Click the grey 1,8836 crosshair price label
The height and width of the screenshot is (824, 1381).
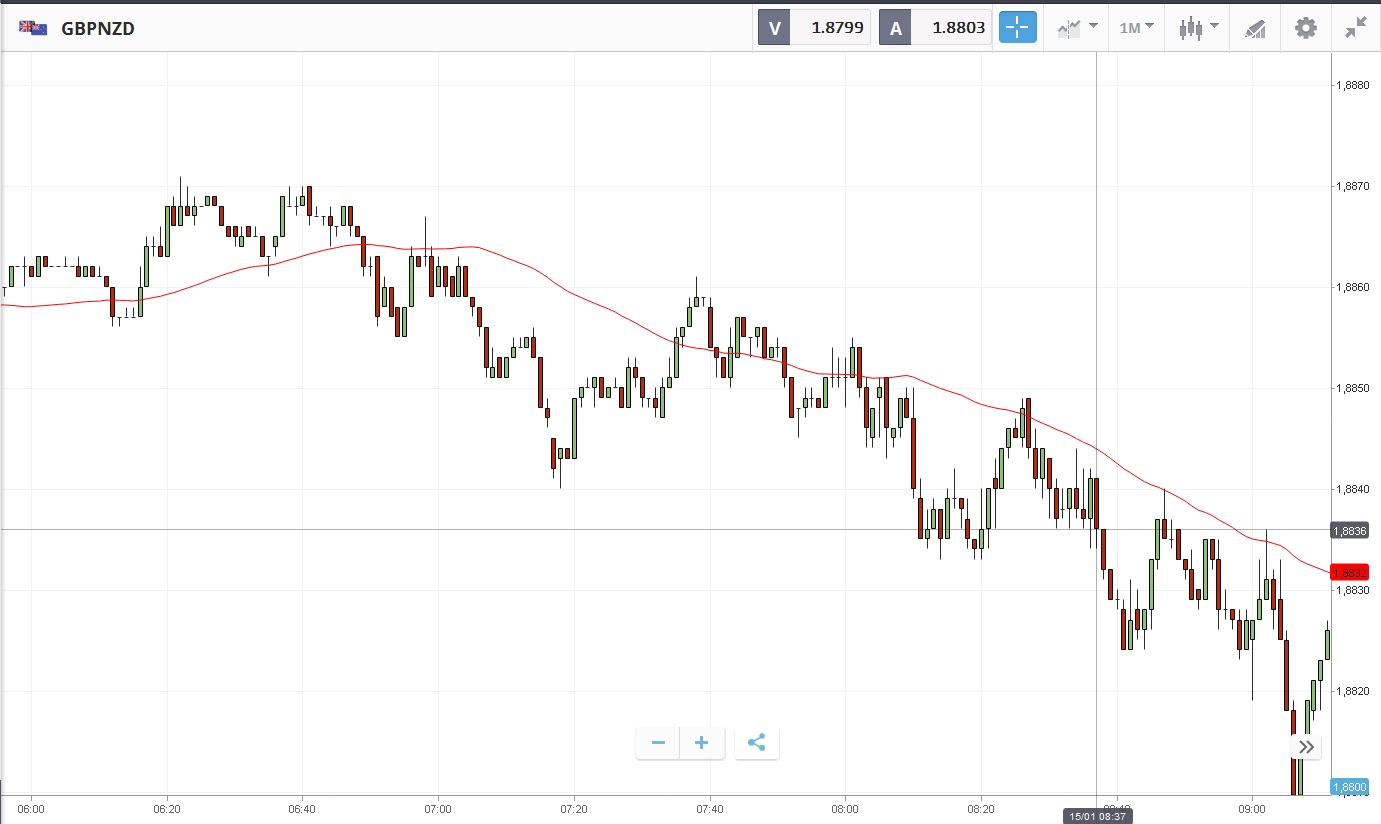coord(1350,530)
